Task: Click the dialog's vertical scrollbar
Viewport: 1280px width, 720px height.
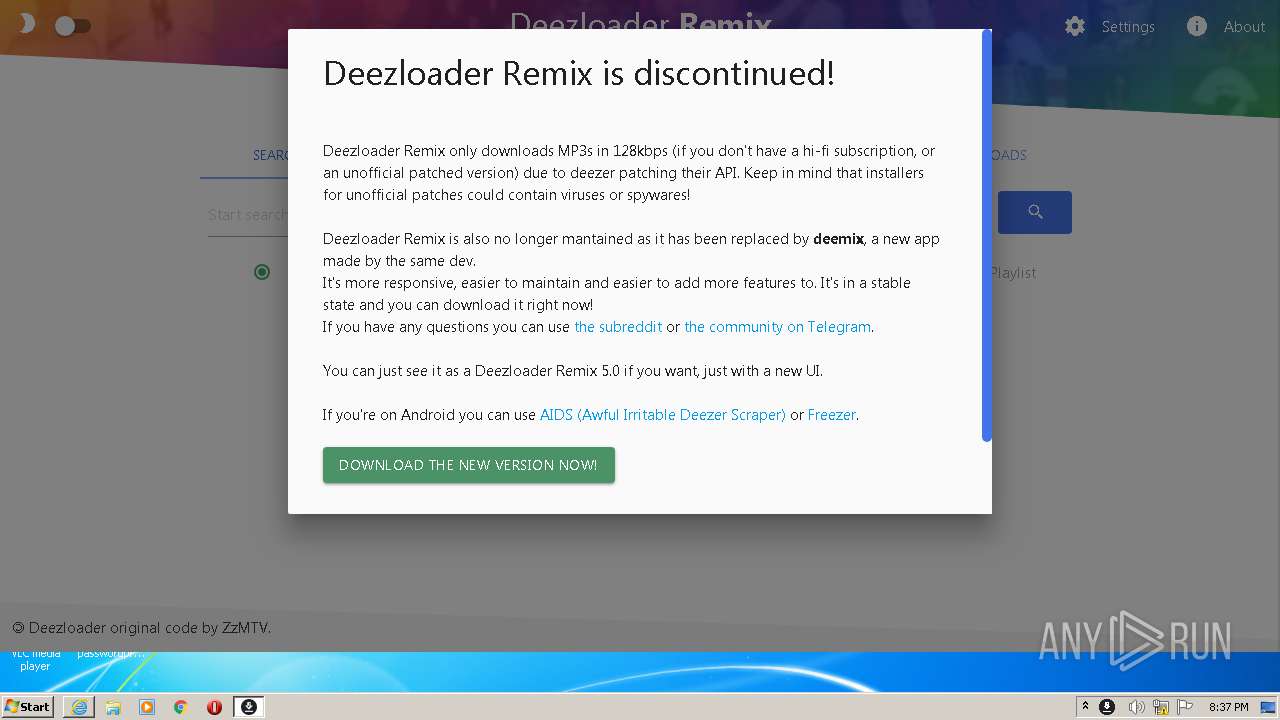Action: [x=987, y=236]
